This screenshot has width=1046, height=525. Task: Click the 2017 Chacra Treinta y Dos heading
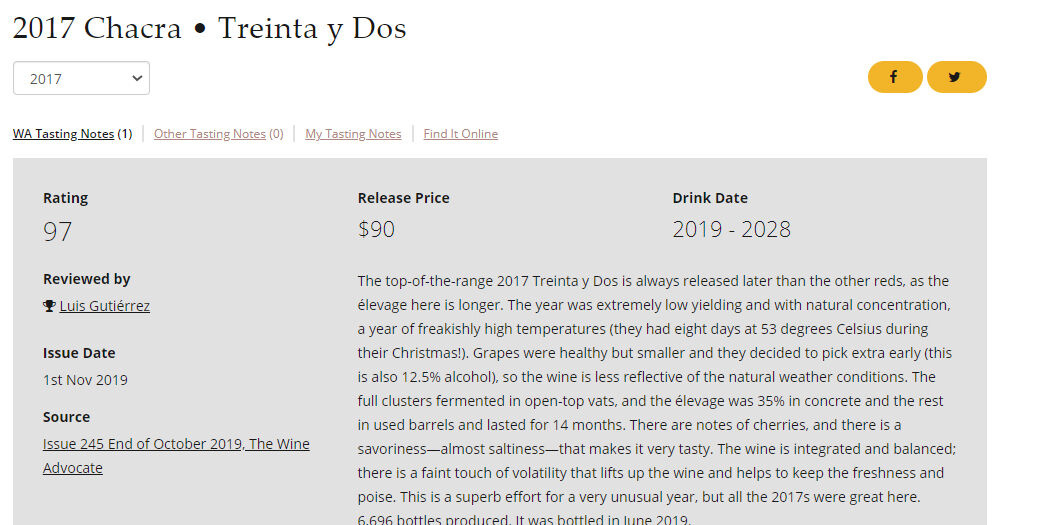(x=209, y=28)
